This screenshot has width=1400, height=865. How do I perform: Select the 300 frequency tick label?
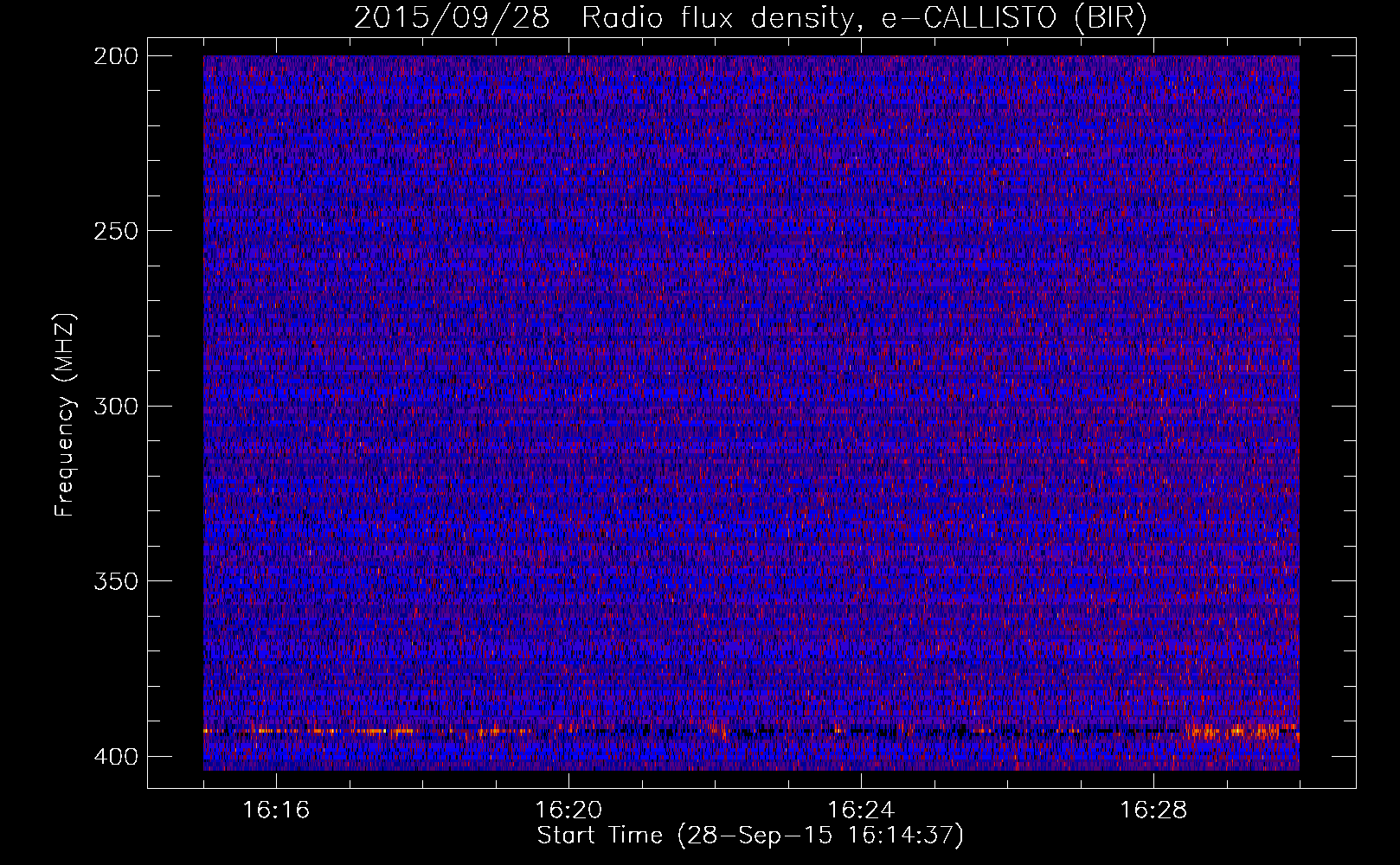(x=115, y=406)
